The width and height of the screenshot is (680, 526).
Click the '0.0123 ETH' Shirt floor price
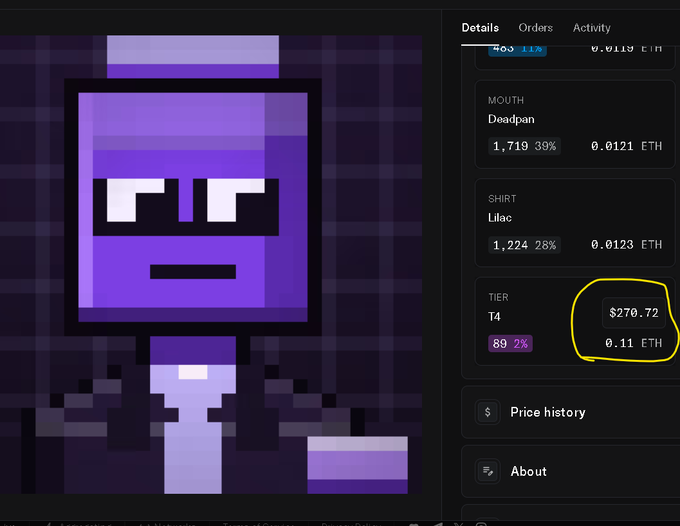point(627,245)
